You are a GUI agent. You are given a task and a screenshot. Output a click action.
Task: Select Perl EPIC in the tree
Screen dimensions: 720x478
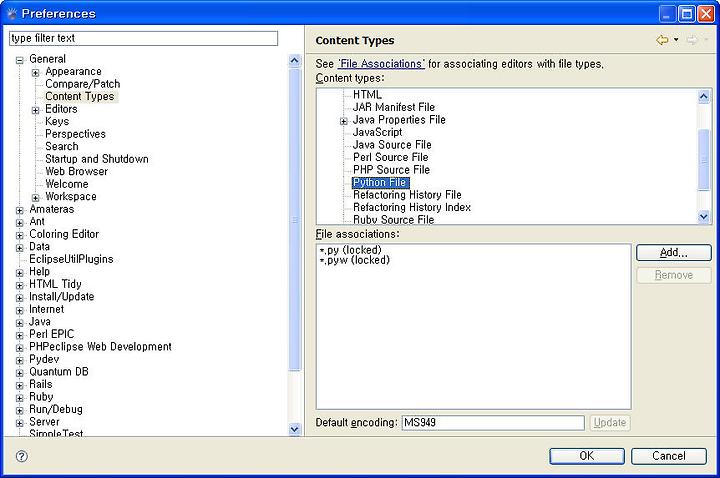pyautogui.click(x=51, y=334)
